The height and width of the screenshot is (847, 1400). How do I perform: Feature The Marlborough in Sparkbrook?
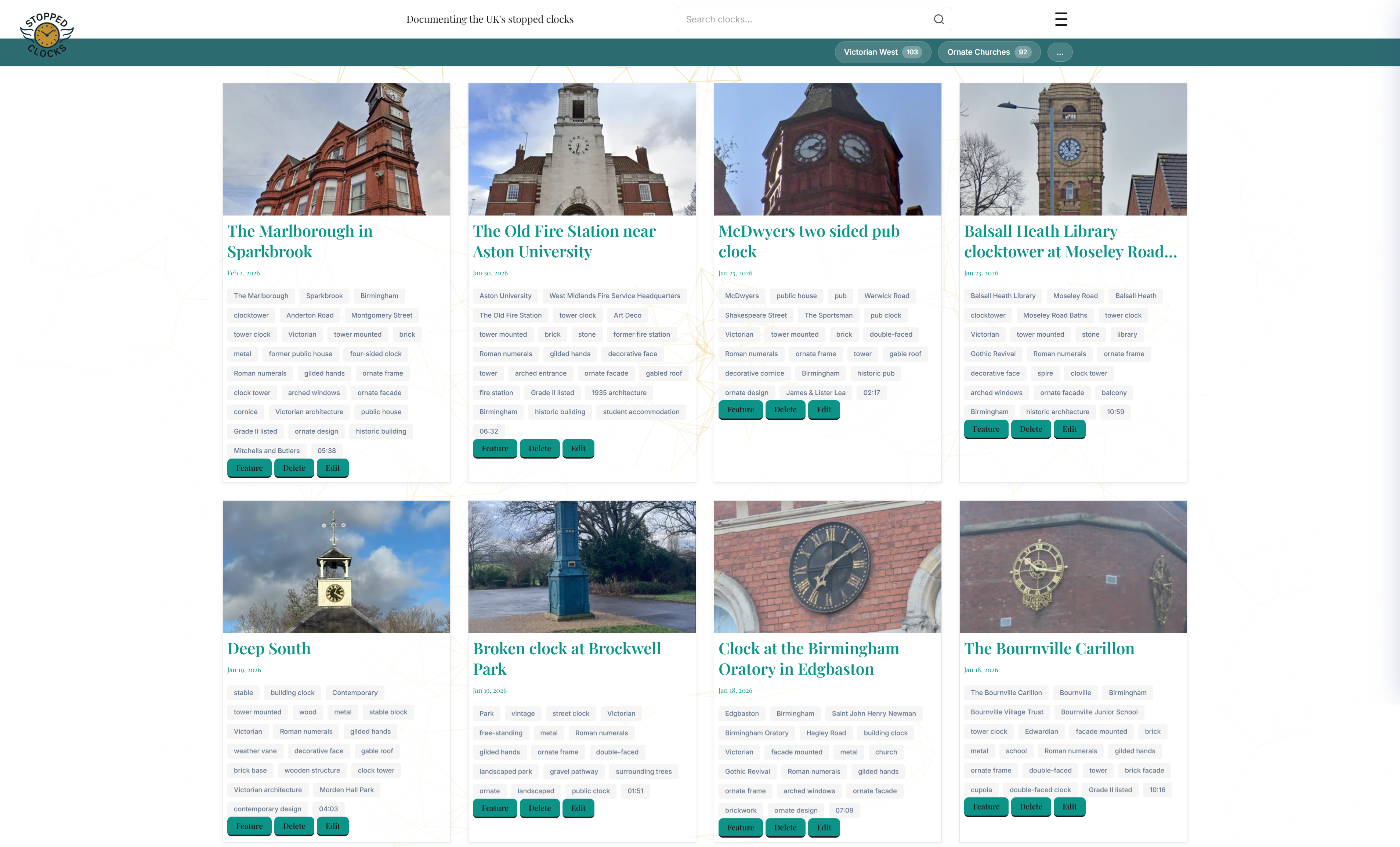tap(249, 467)
